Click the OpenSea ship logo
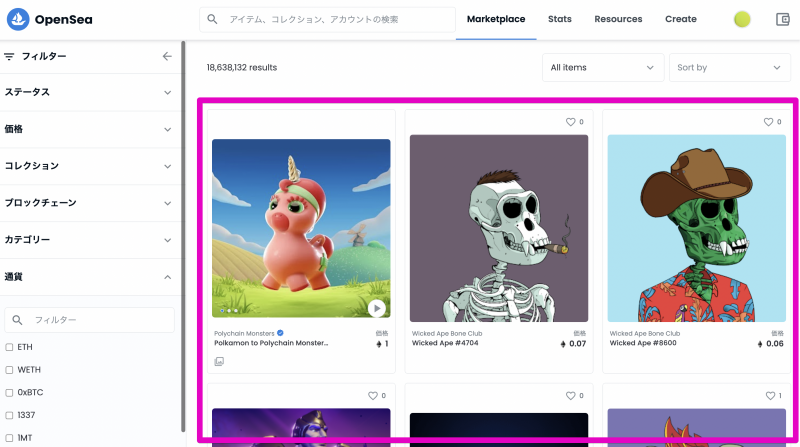Image resolution: width=800 pixels, height=447 pixels. click(x=18, y=19)
